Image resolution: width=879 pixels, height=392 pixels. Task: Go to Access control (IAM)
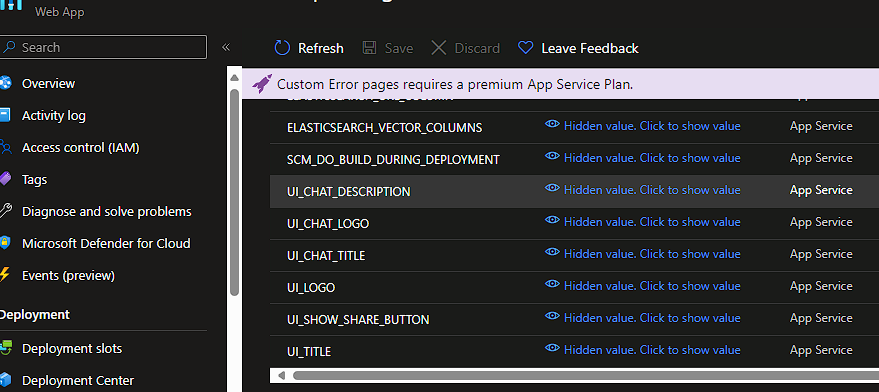(80, 147)
